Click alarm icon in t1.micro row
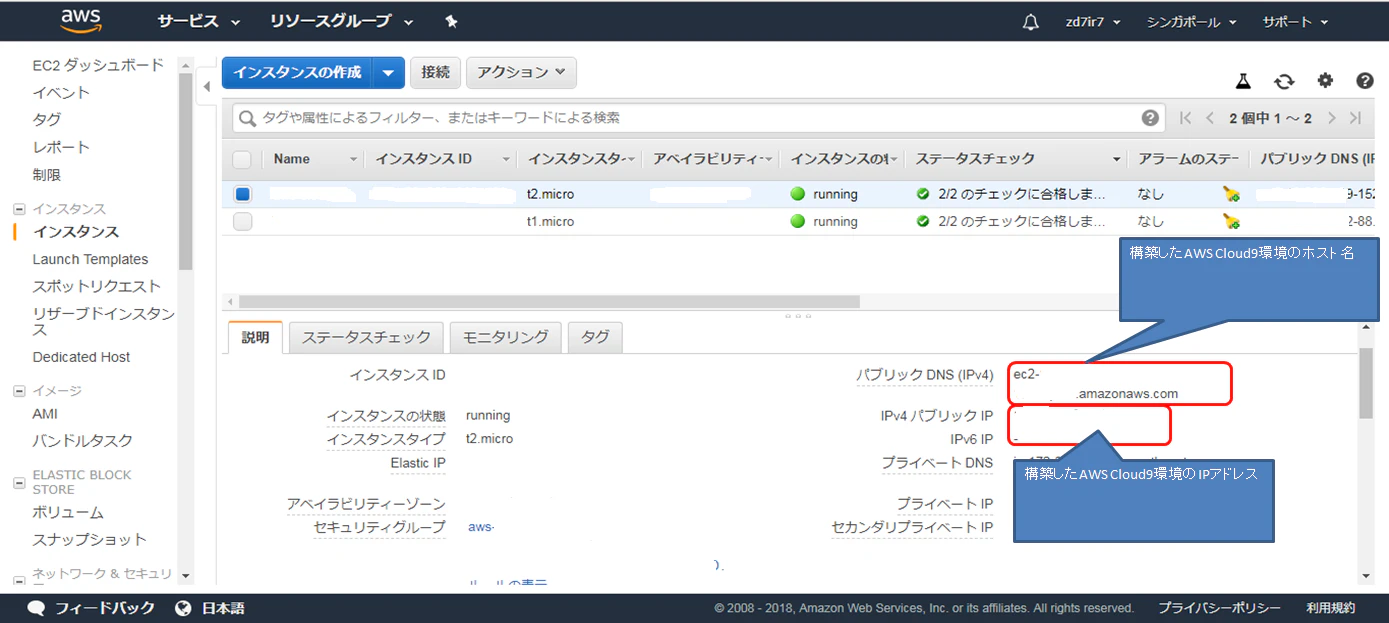1389x623 pixels. pos(1232,221)
